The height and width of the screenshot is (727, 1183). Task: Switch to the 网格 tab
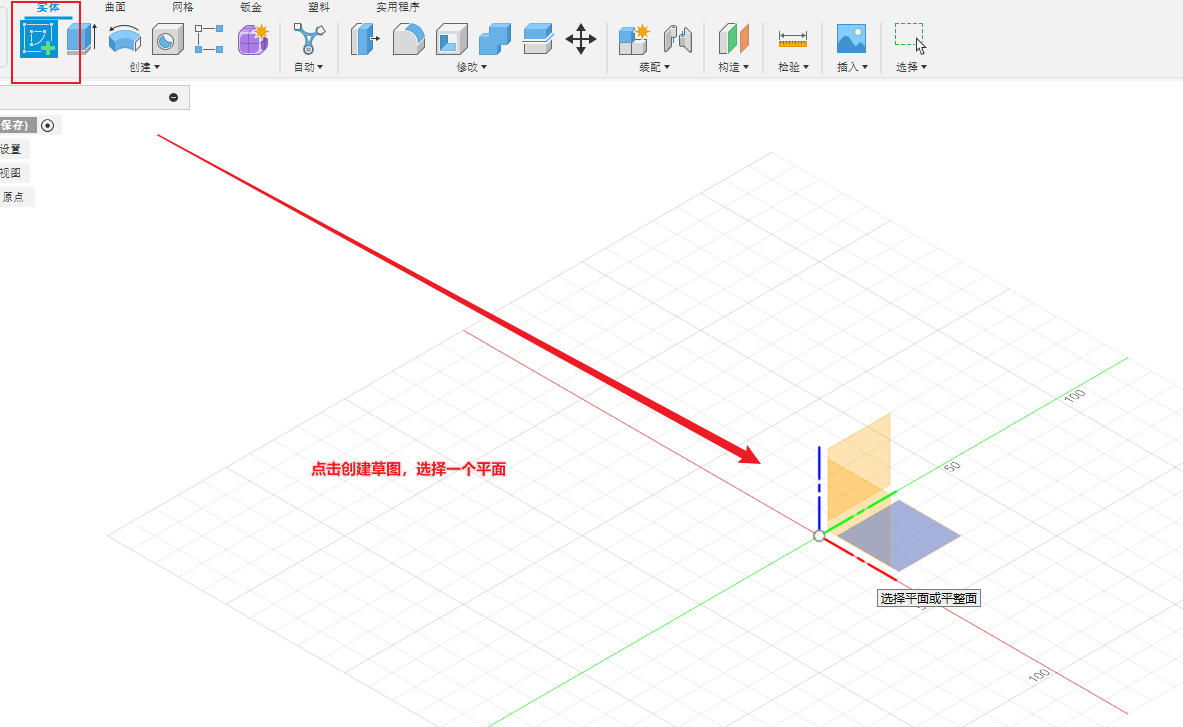tap(183, 7)
